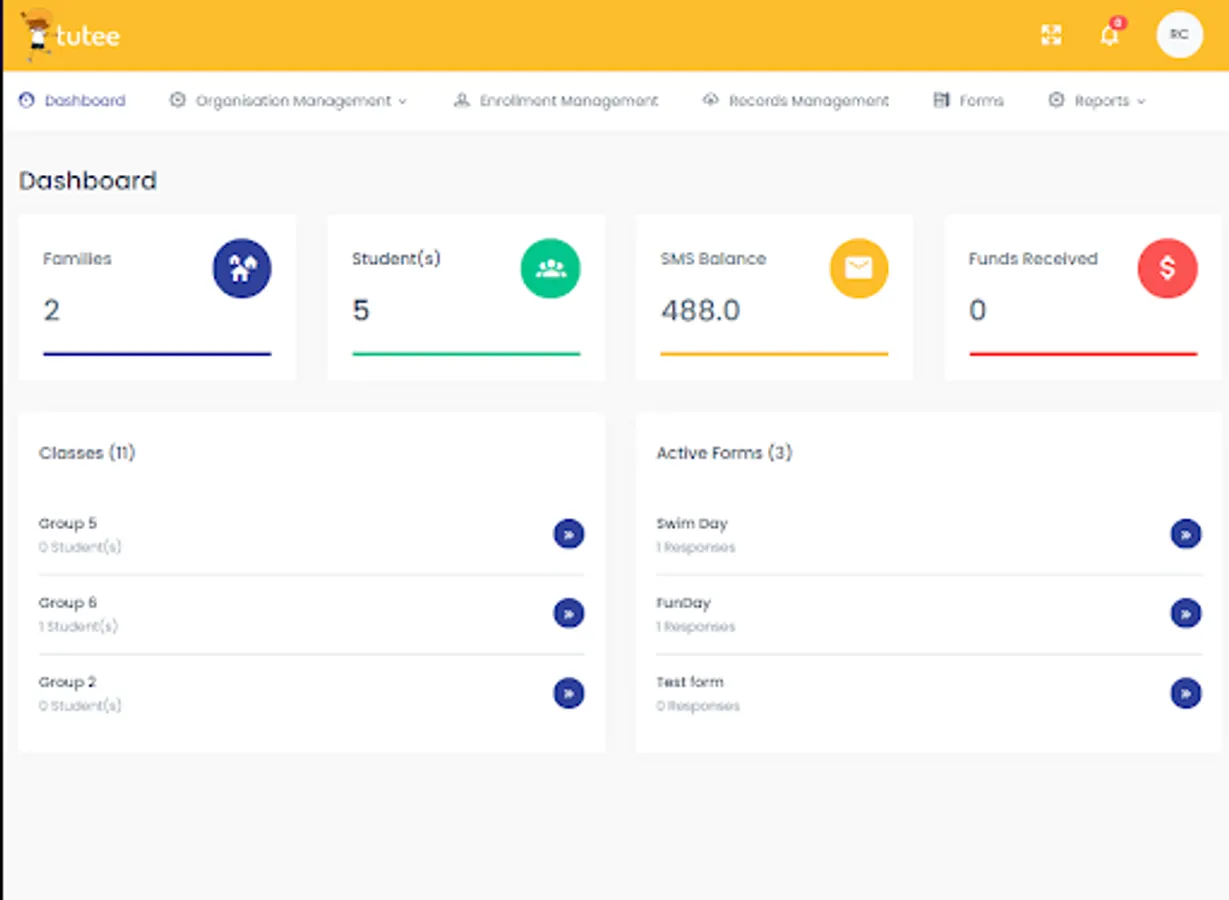This screenshot has height=900, width=1229.
Task: Click '0 Student(s)' under Group 5
Action: (x=80, y=547)
